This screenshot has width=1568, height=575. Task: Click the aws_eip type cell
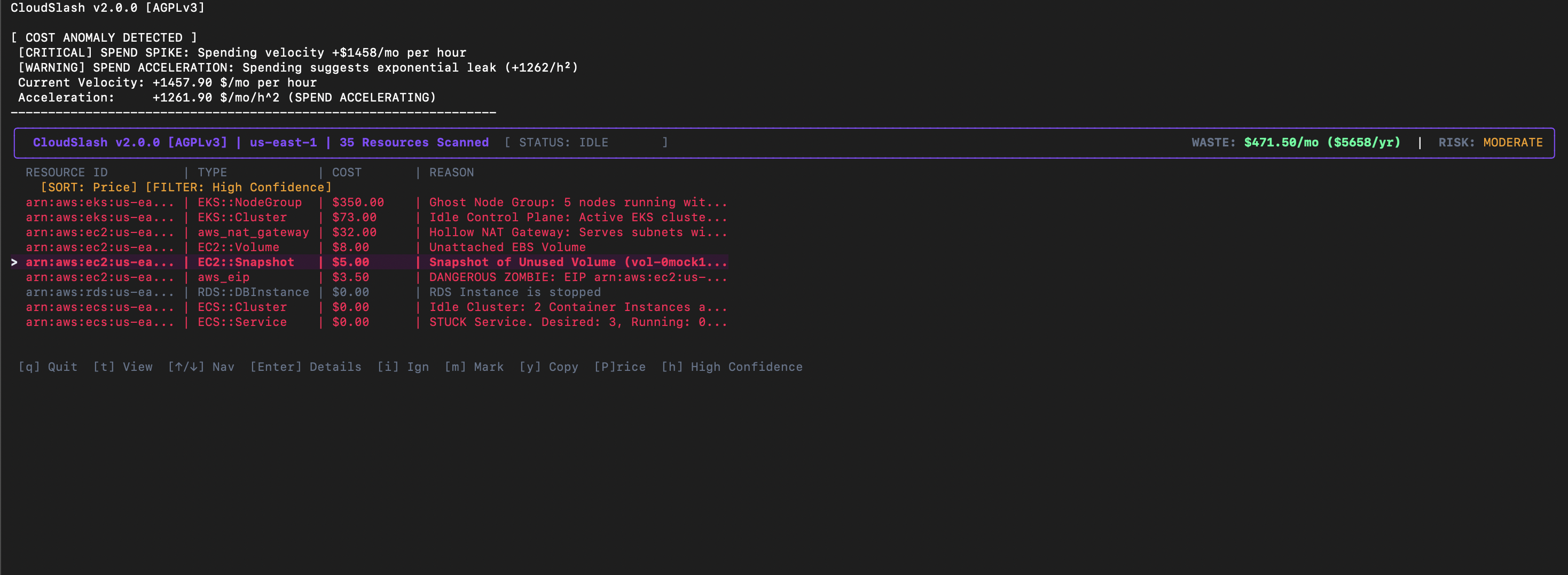coord(223,277)
